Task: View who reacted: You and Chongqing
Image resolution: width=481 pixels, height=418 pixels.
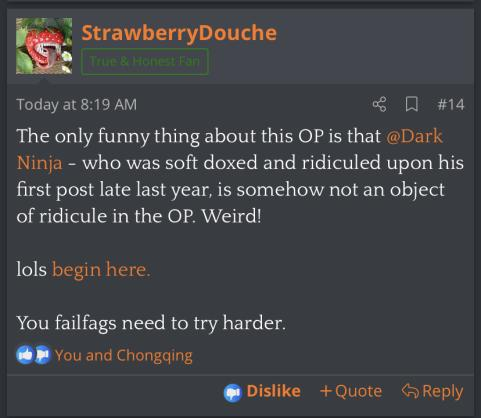Action: [x=123, y=355]
